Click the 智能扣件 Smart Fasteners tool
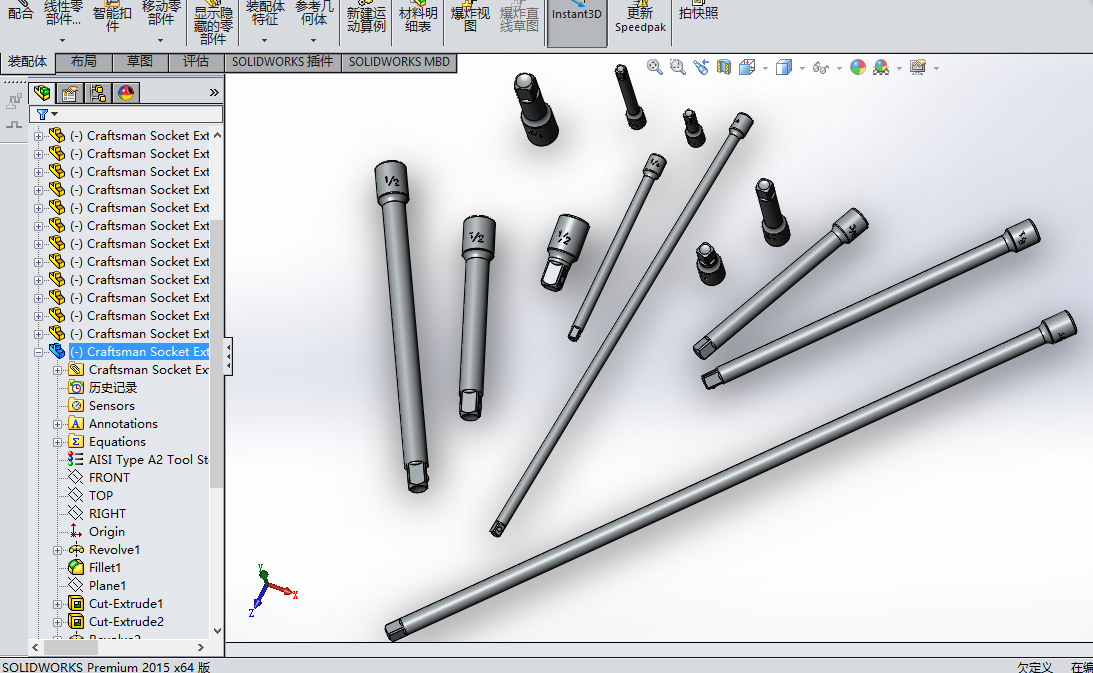The height and width of the screenshot is (673, 1093). coord(112,18)
